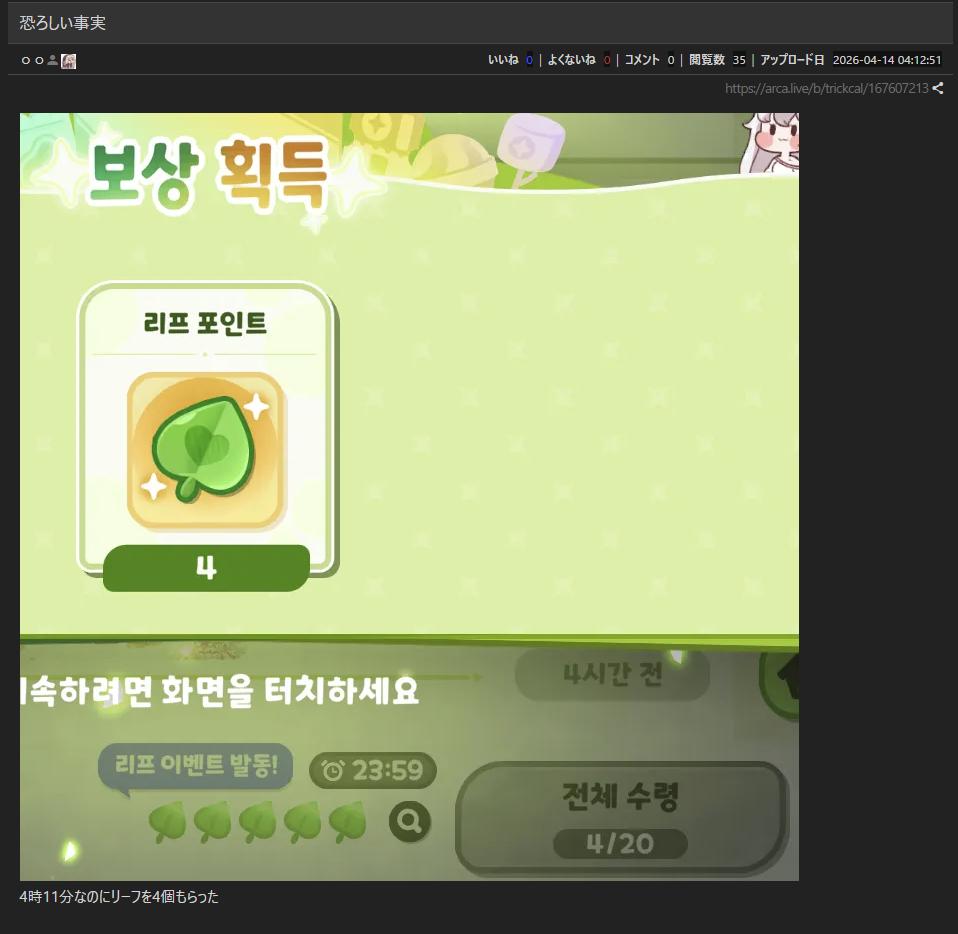Image resolution: width=958 pixels, height=934 pixels.
Task: Click the コメント comment count
Action: 670,60
